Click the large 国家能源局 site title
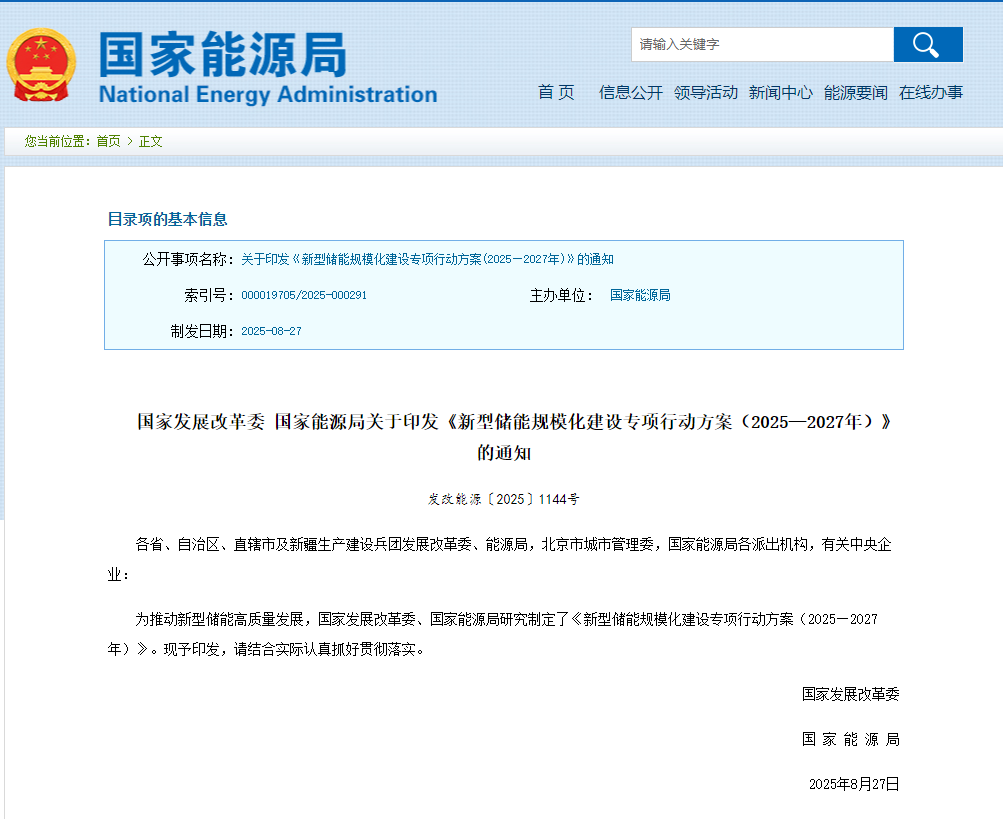 point(222,54)
